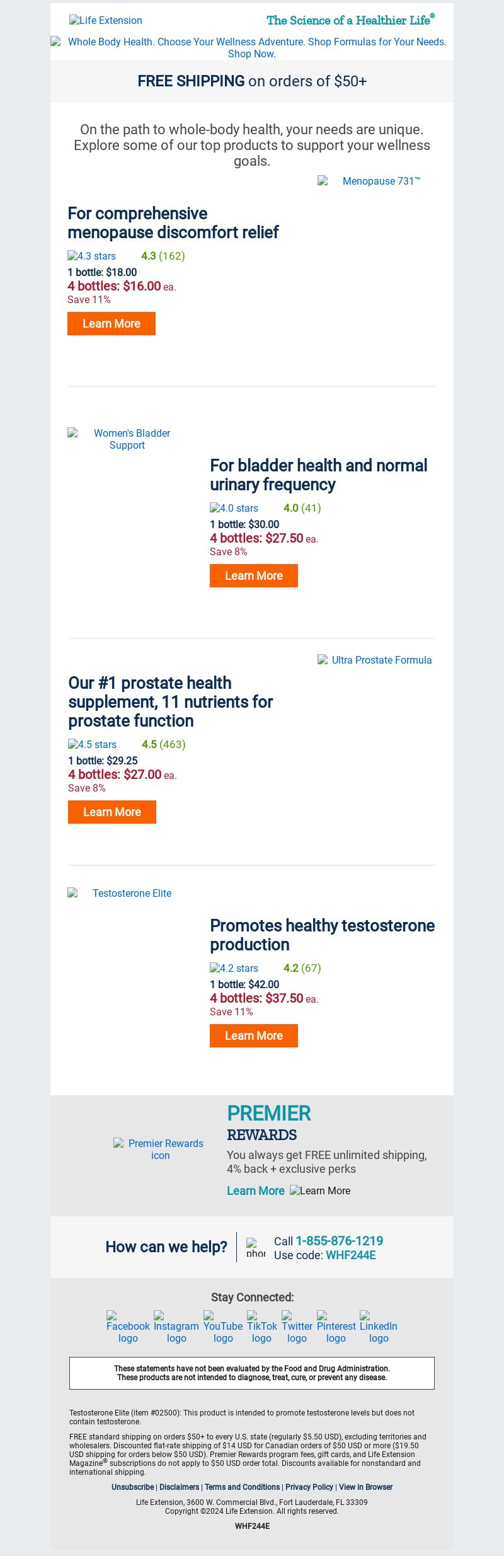Click Learn More for testosterone production
Image resolution: width=504 pixels, height=1568 pixels.
(254, 1035)
